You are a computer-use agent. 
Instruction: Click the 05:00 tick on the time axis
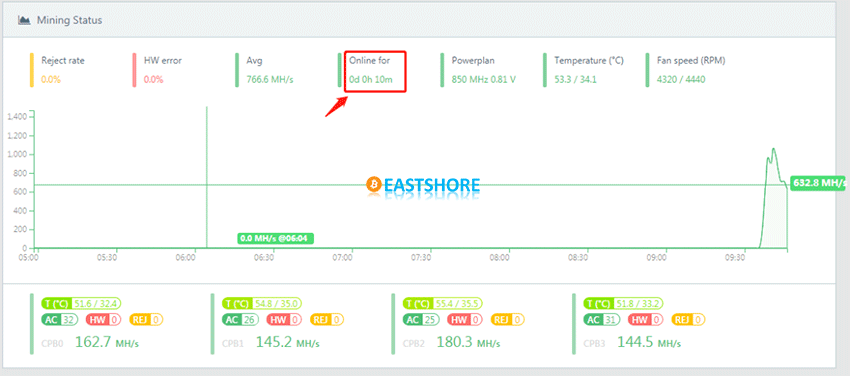[x=28, y=258]
